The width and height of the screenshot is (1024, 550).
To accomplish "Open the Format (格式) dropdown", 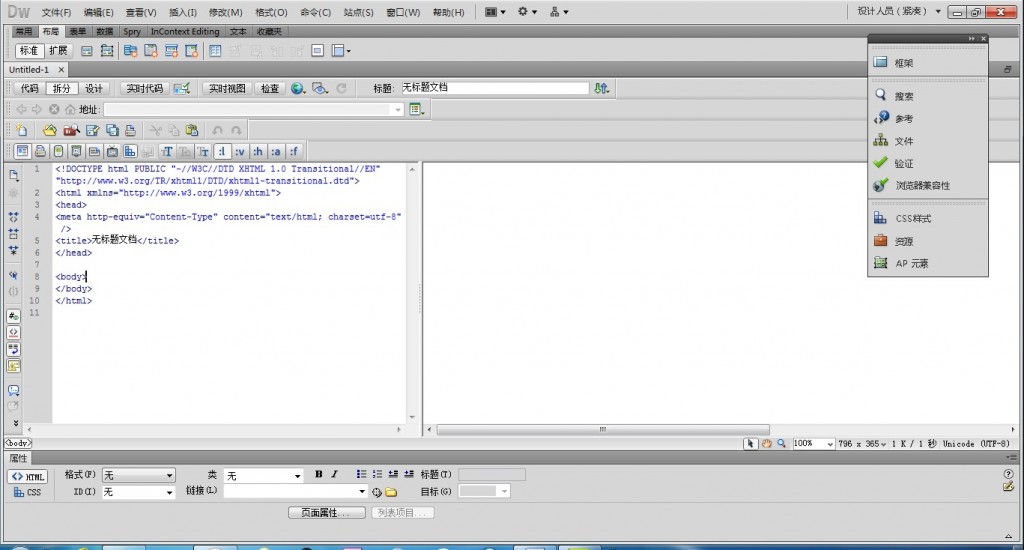I will [x=138, y=475].
